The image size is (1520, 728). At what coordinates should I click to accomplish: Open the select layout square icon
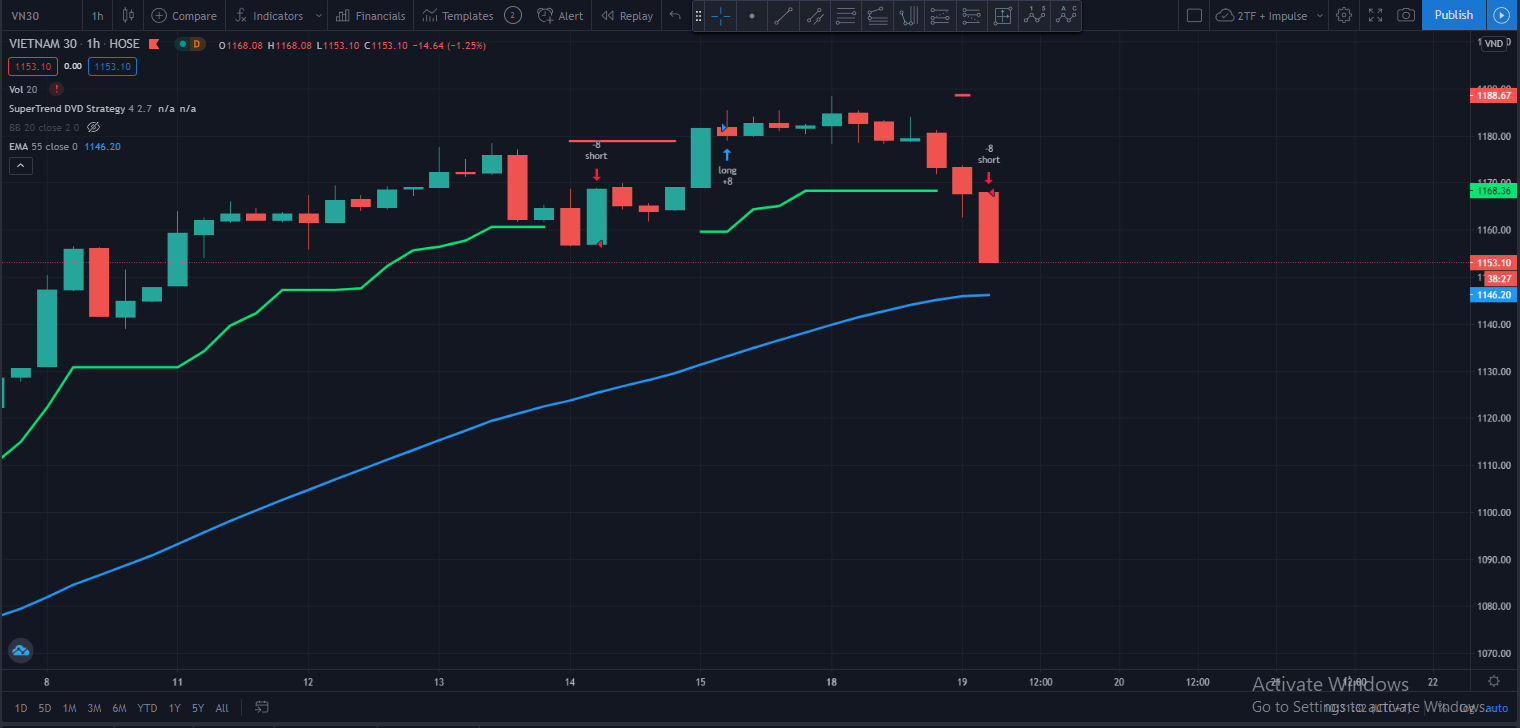[x=1193, y=15]
